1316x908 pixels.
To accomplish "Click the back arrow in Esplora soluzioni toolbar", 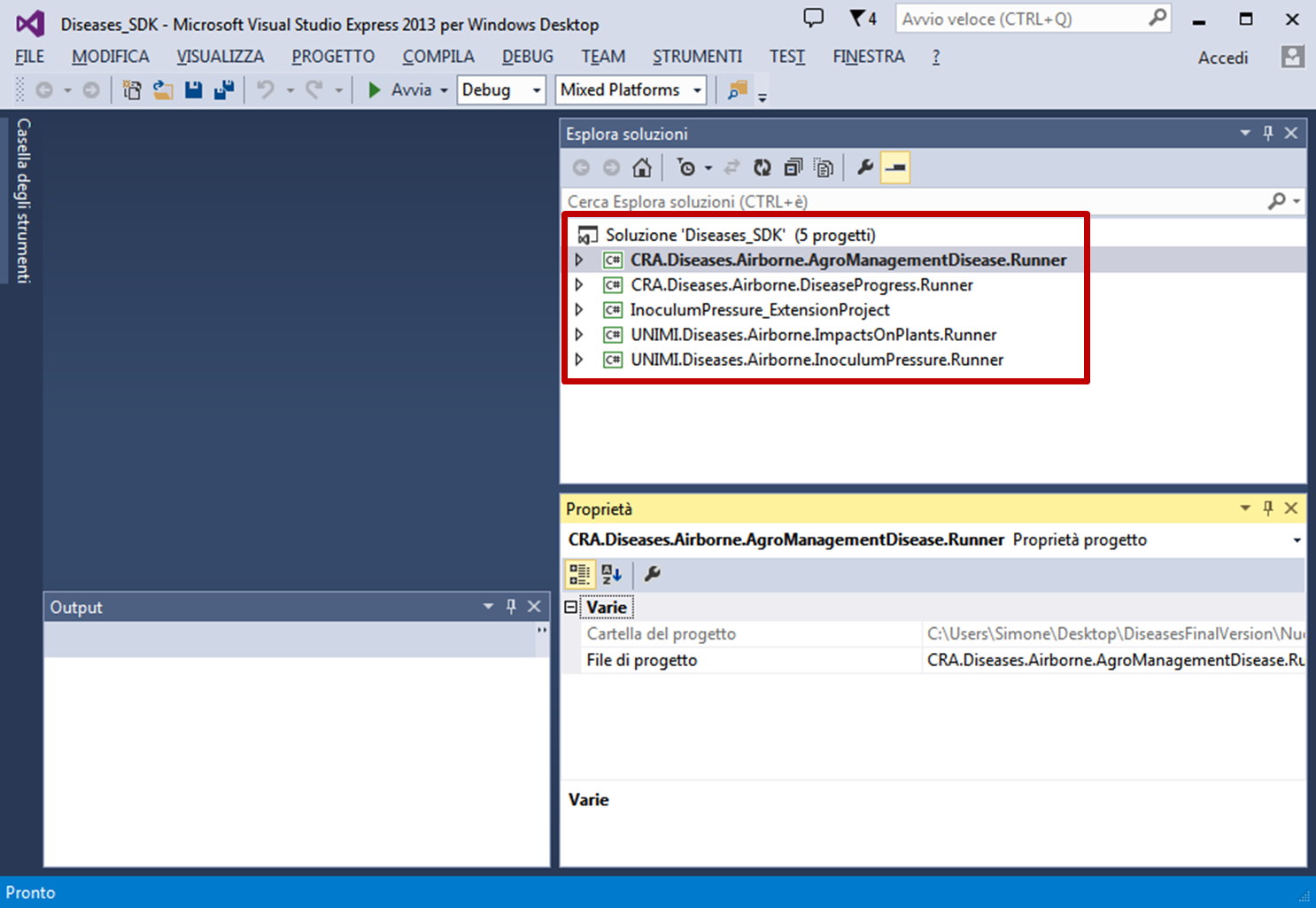I will pos(581,167).
